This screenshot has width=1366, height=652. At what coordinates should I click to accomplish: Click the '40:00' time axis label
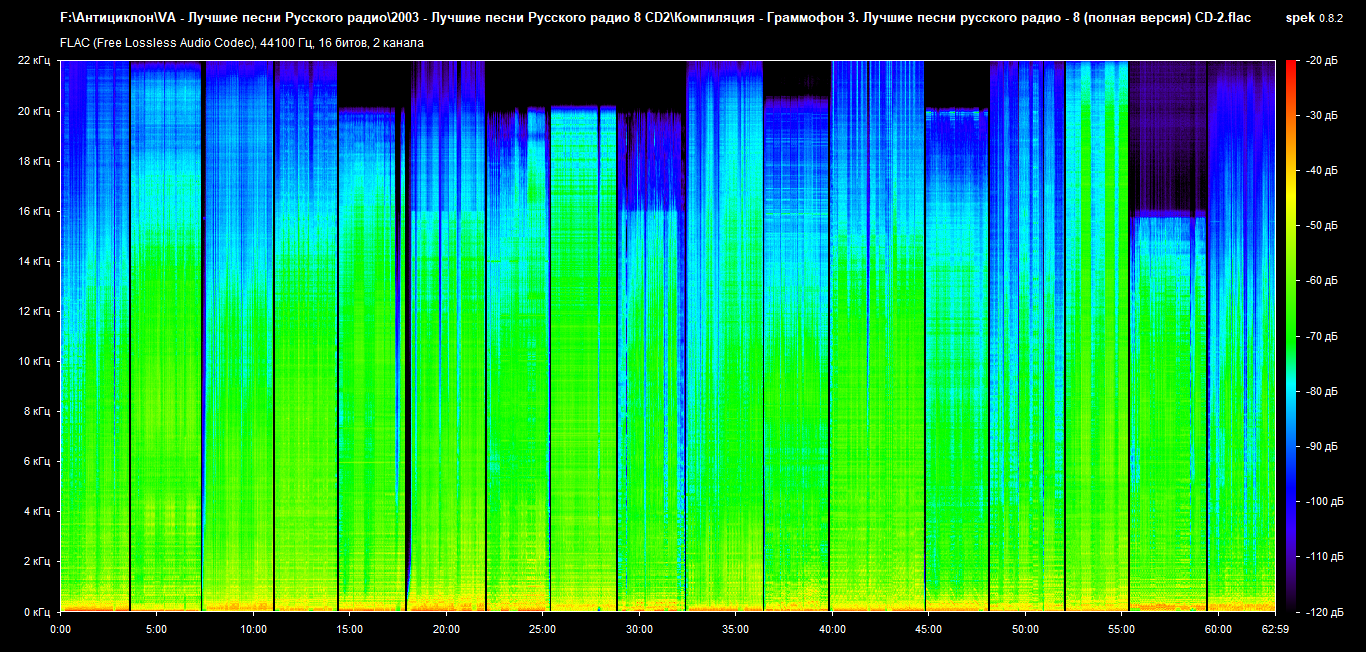click(832, 629)
